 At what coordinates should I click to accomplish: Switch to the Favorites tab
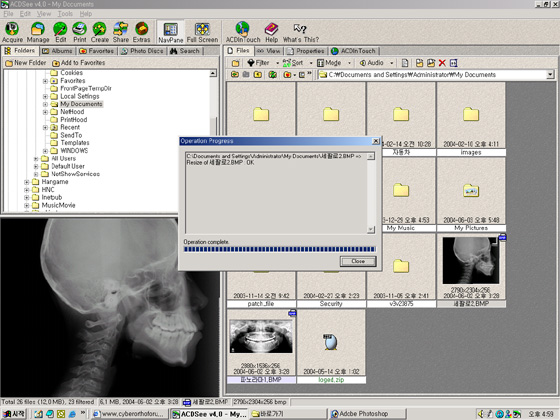pos(97,51)
